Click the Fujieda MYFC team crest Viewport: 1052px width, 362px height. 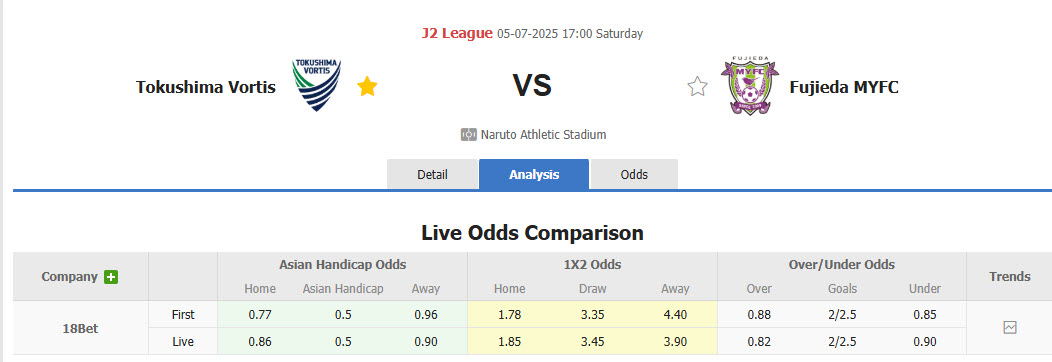click(x=750, y=86)
